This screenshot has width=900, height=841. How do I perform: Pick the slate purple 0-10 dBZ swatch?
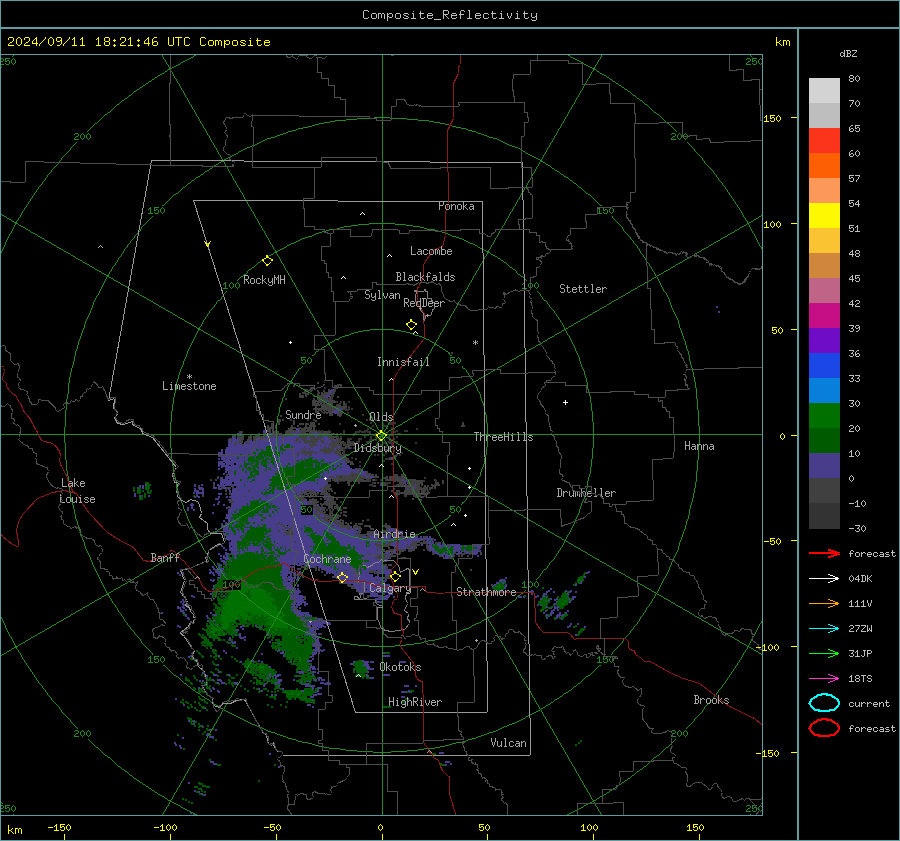click(824, 466)
